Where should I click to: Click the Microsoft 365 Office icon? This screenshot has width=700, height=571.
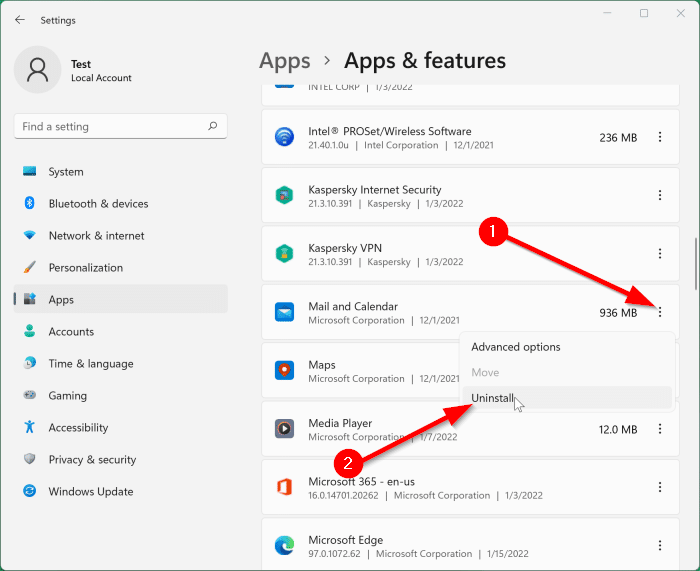pos(284,487)
